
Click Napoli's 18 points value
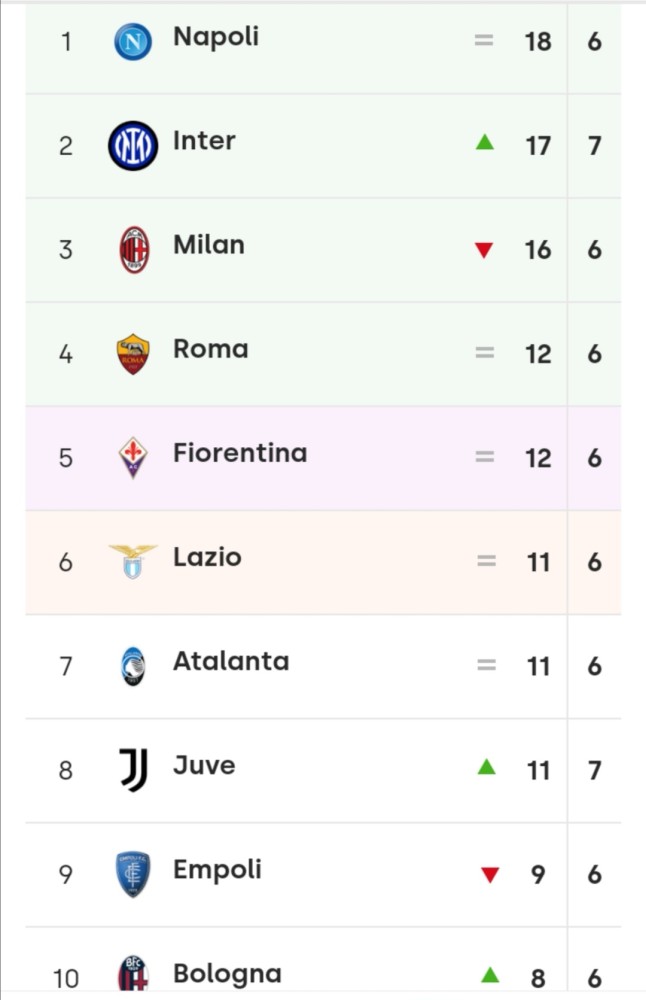pos(538,42)
